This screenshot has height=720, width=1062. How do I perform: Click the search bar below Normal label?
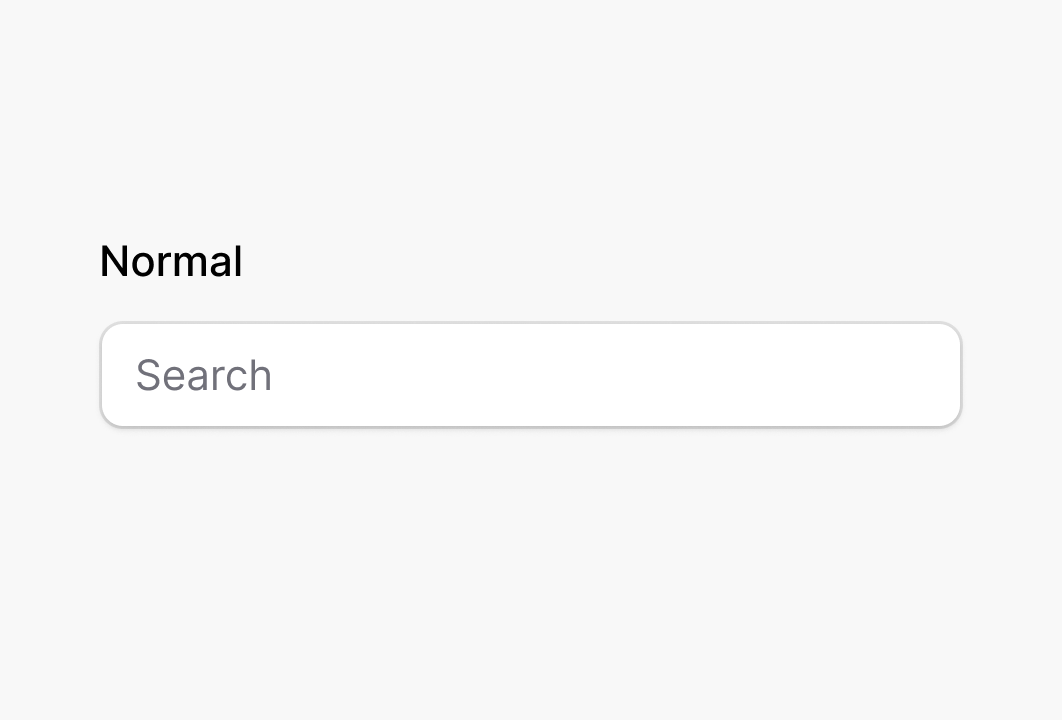[530, 375]
